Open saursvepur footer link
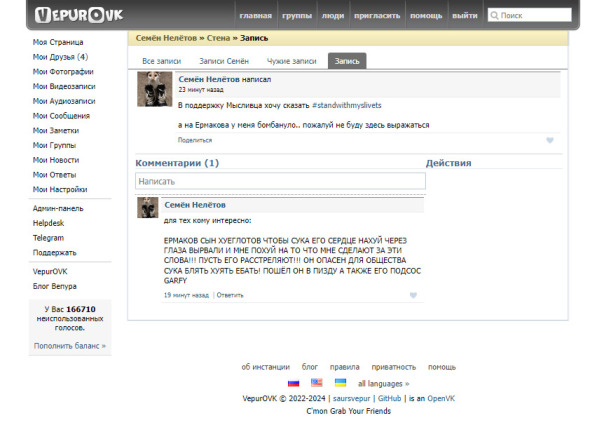 351,398
